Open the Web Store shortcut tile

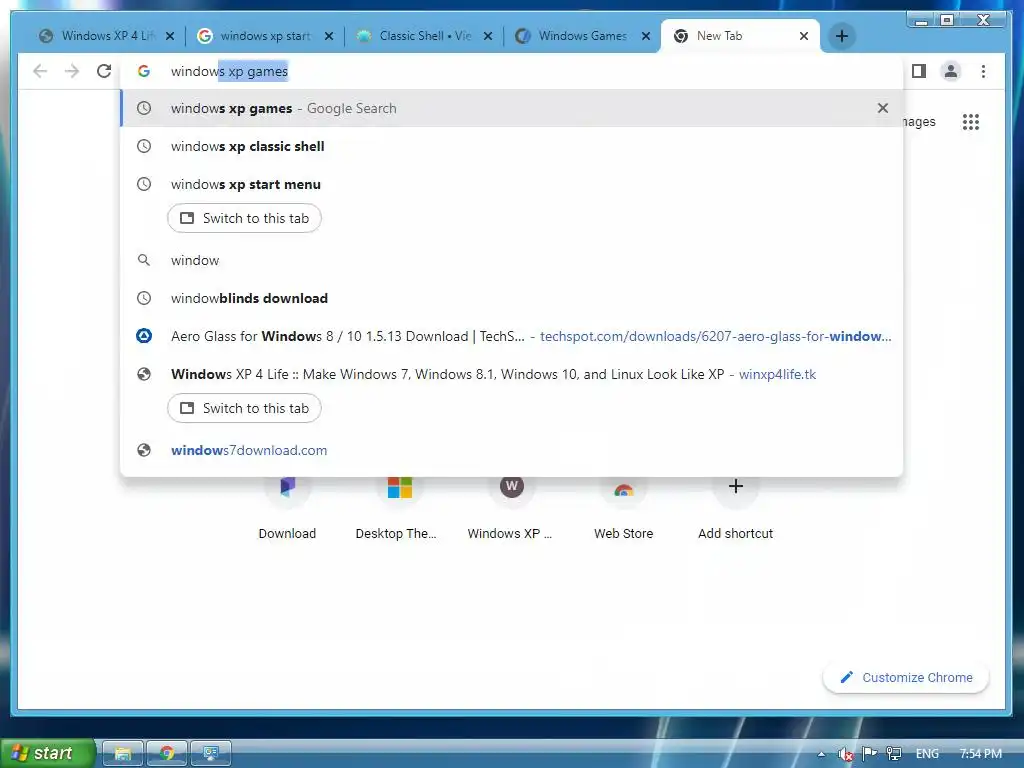(624, 509)
